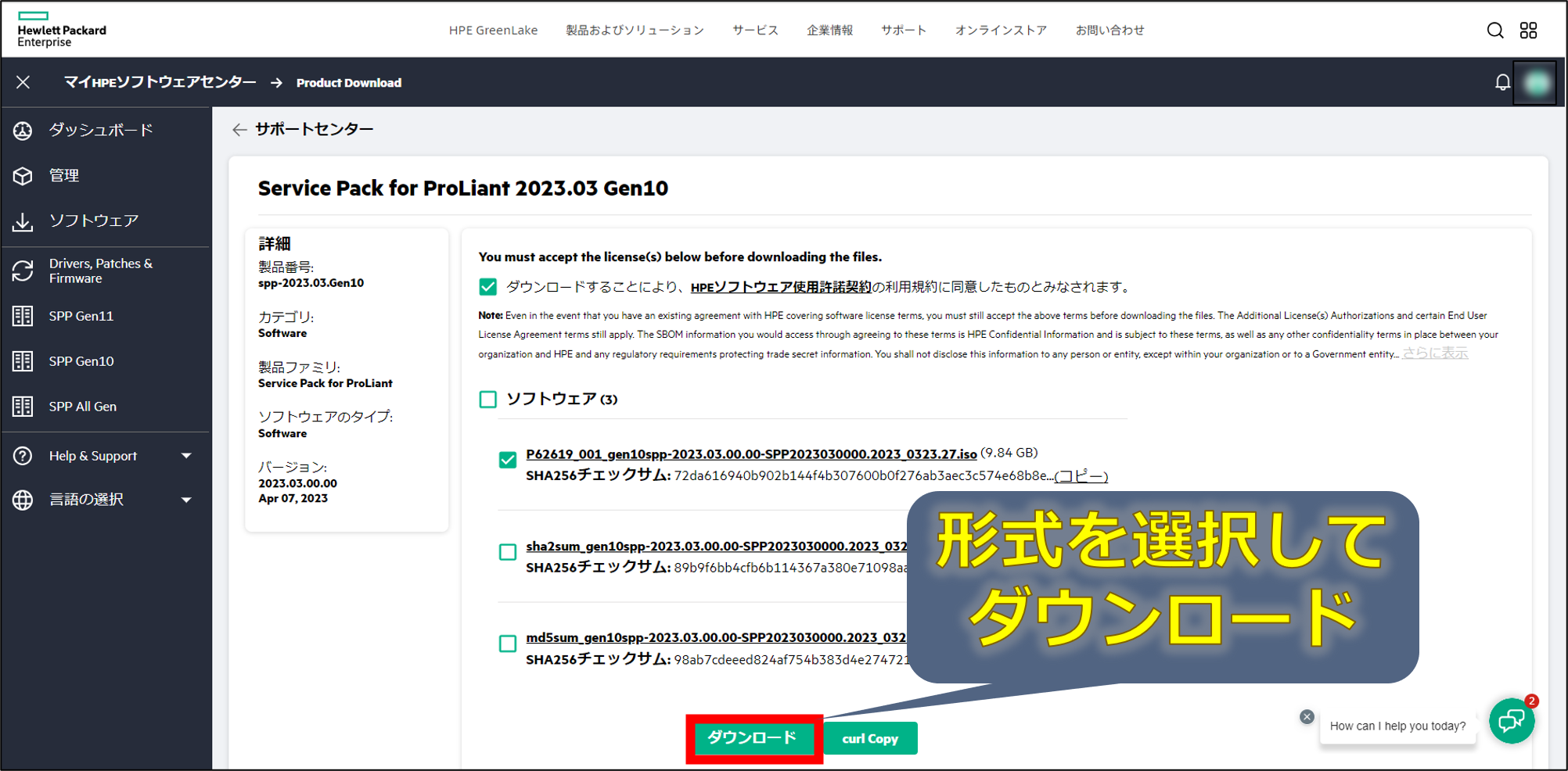Click the arrow between マイHPEソフトウェアセンター and Product Download
Image resolution: width=1568 pixels, height=771 pixels.
tap(276, 83)
